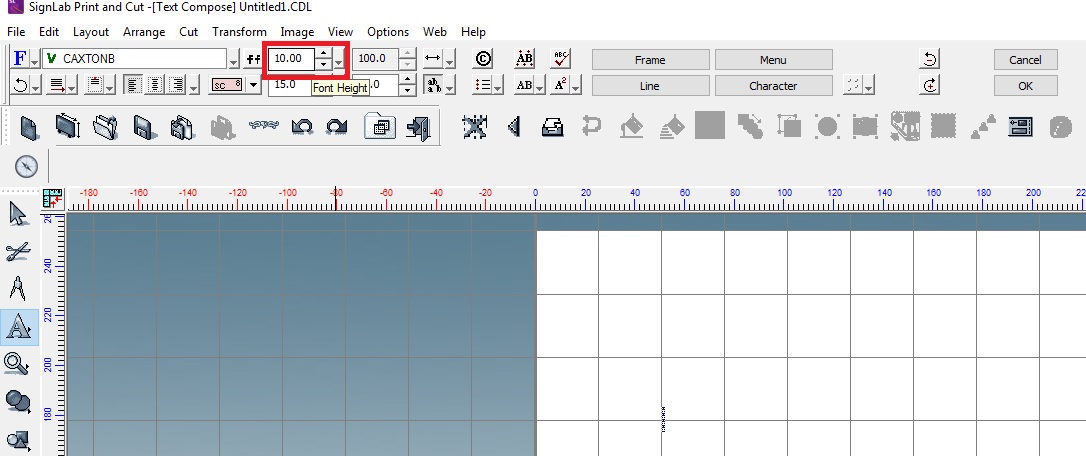Click the Font Height field showing 10.00
The image size is (1086, 456).
(x=292, y=59)
